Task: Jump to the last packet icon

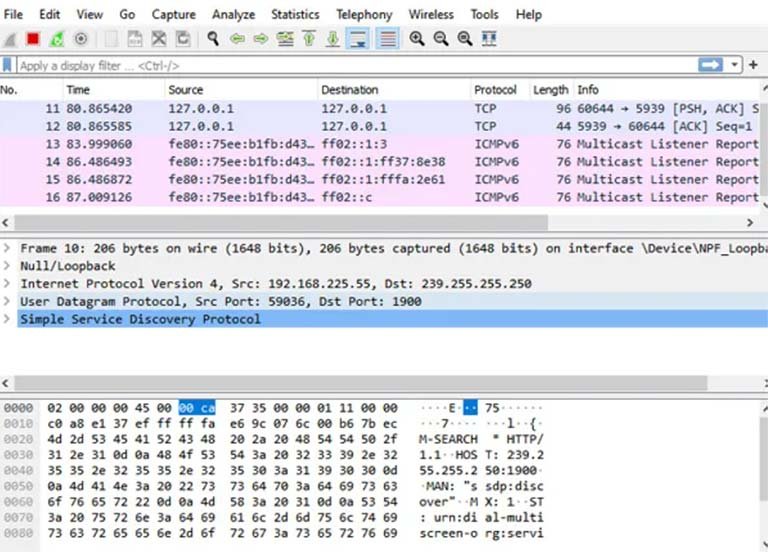Action: tap(333, 39)
